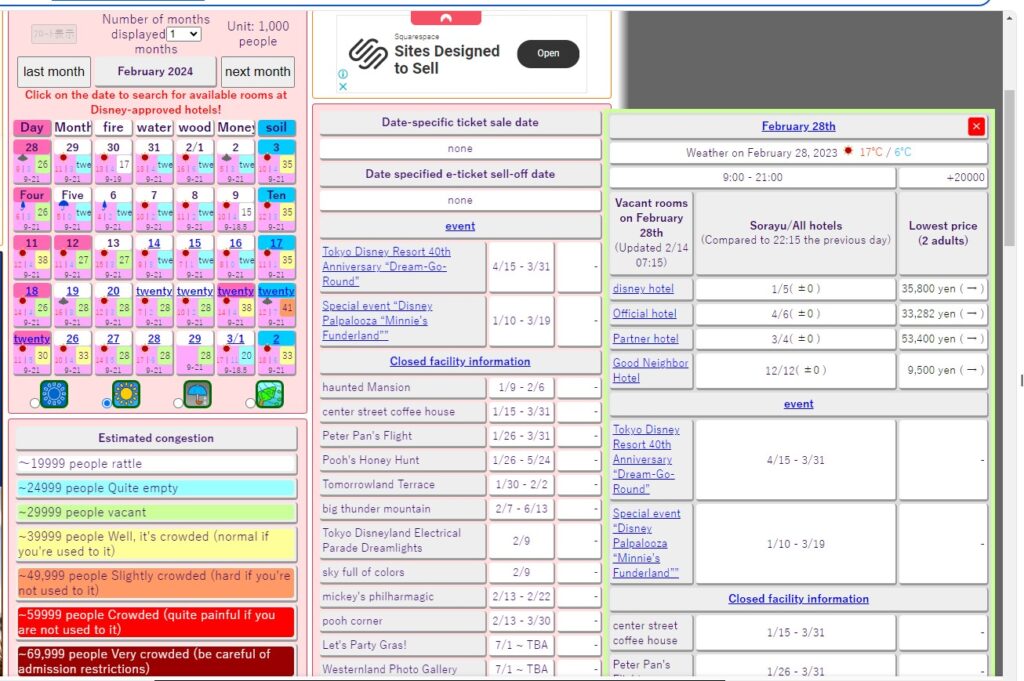Click the green windy tree icon
This screenshot has width=1024, height=681.
tap(270, 394)
